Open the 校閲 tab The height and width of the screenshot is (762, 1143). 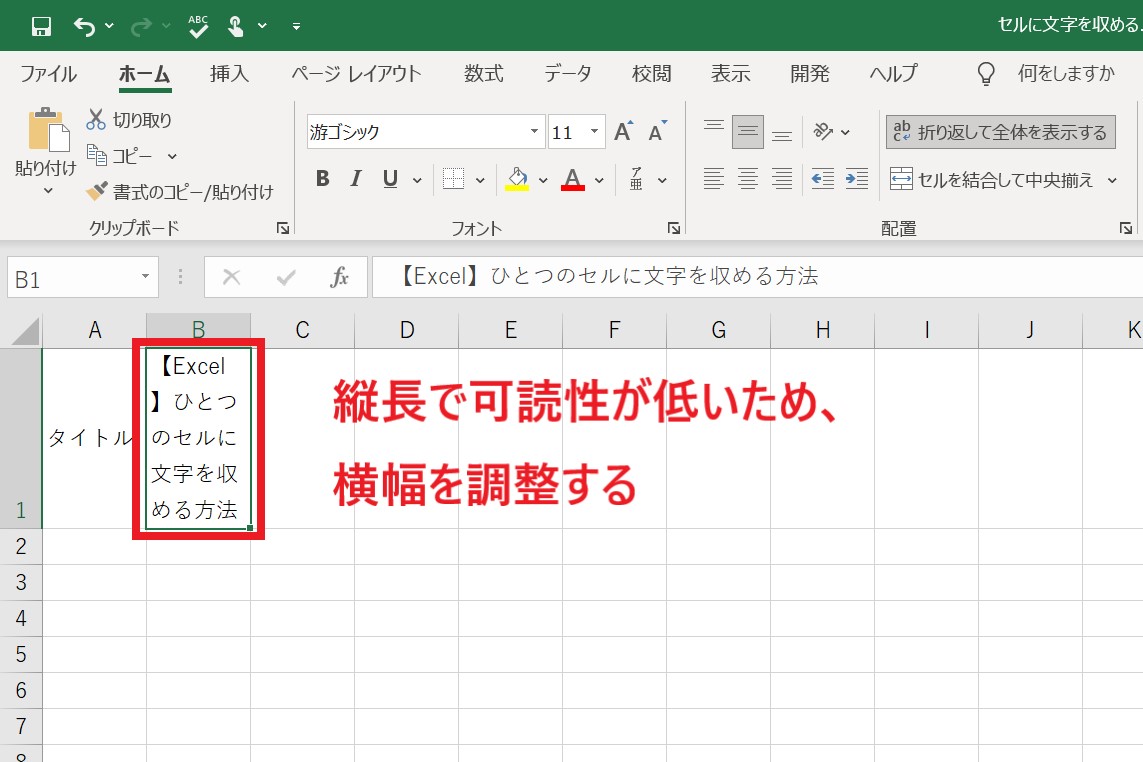[652, 73]
